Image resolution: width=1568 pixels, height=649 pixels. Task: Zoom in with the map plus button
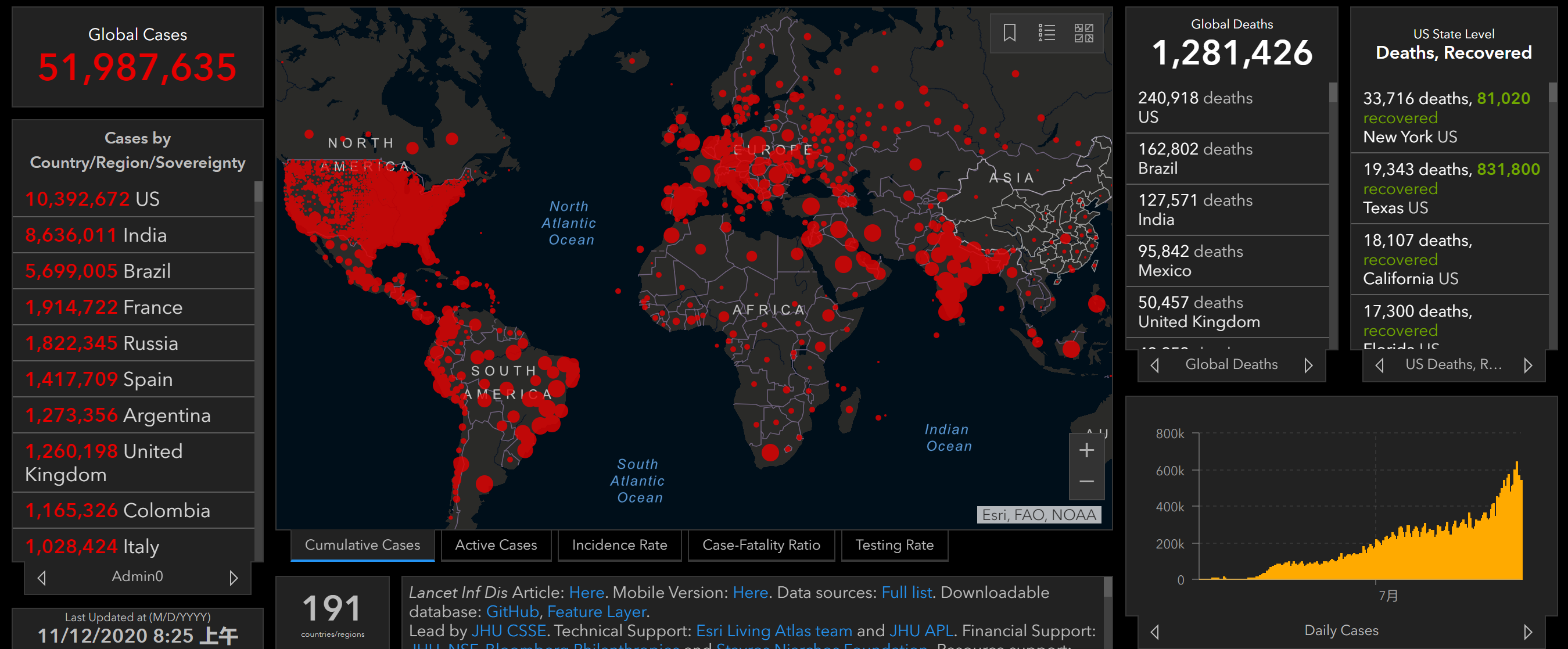coord(1086,450)
